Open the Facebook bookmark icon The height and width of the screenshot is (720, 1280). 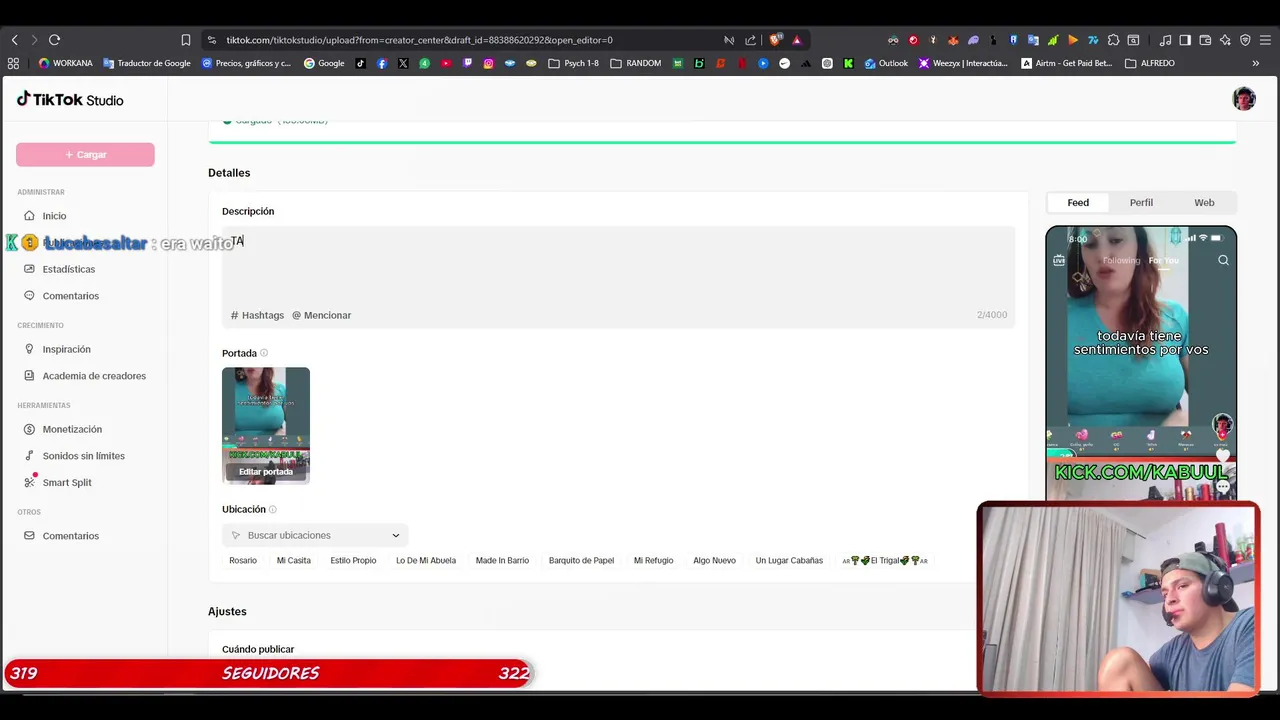382,63
